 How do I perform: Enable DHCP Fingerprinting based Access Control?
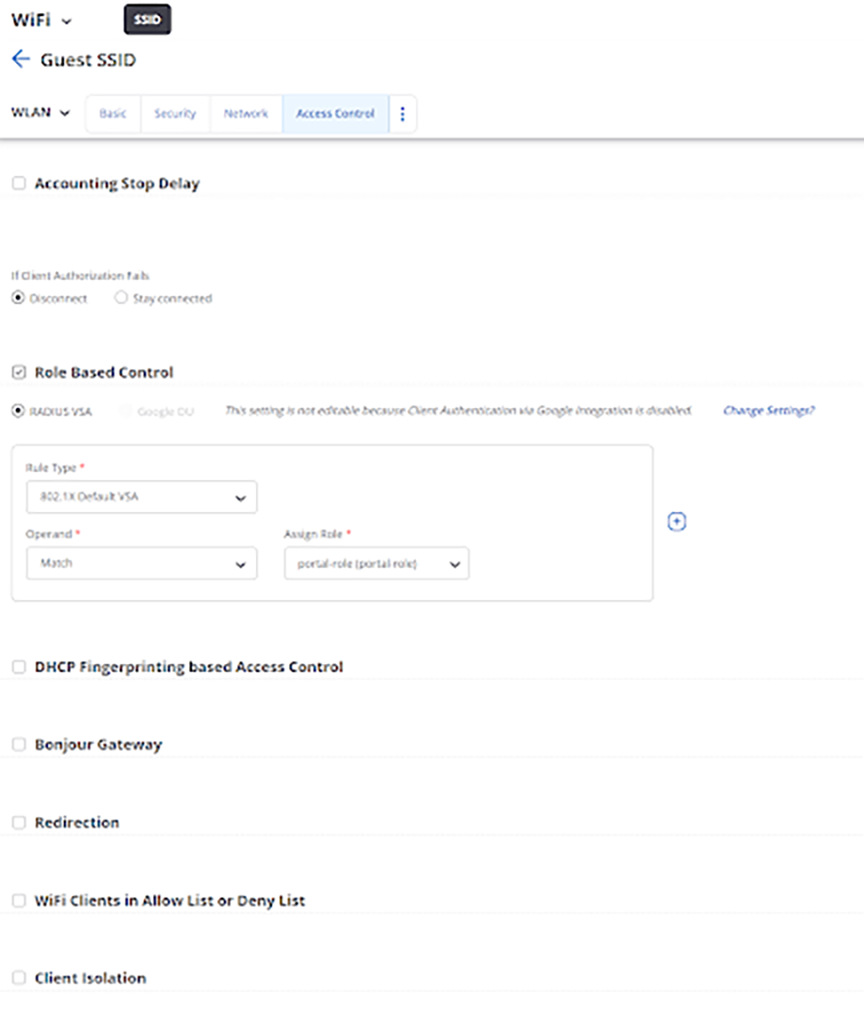point(17,667)
